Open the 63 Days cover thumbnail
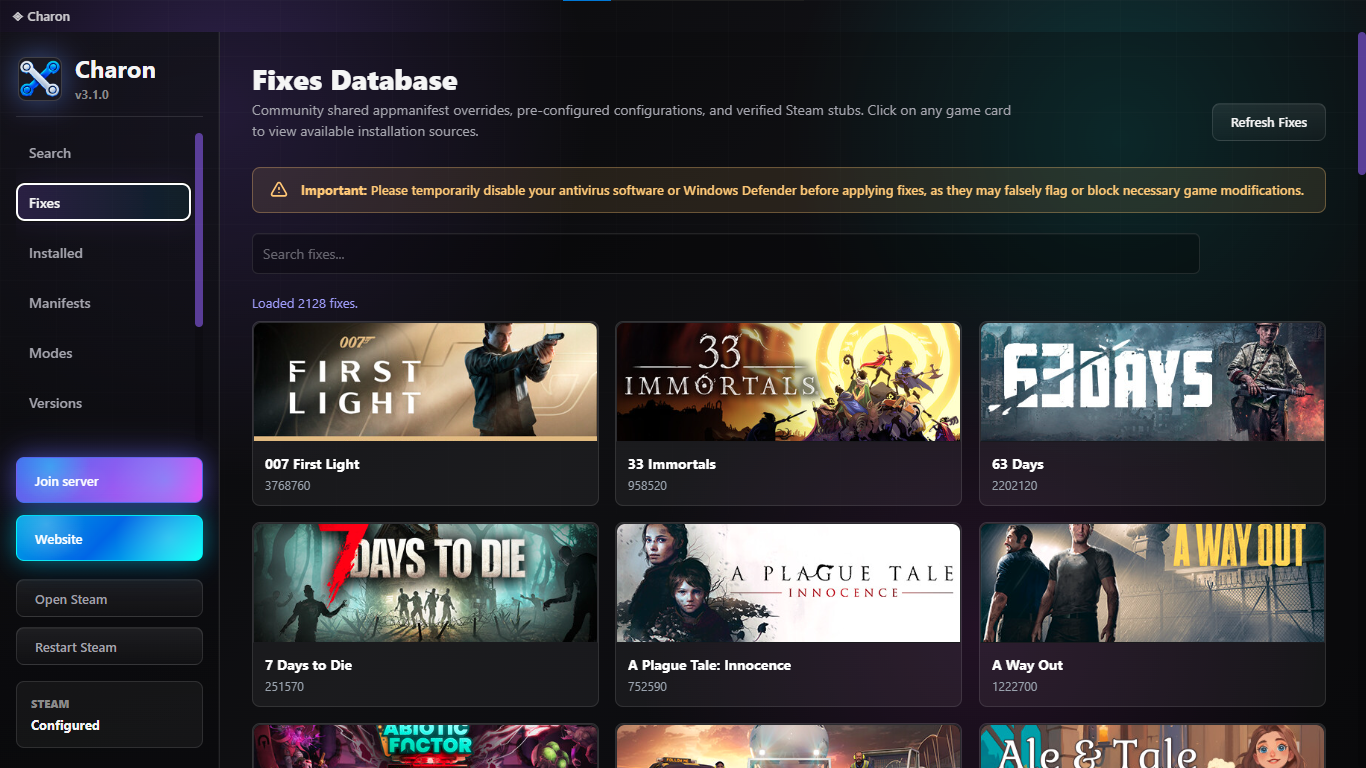 pyautogui.click(x=1152, y=381)
